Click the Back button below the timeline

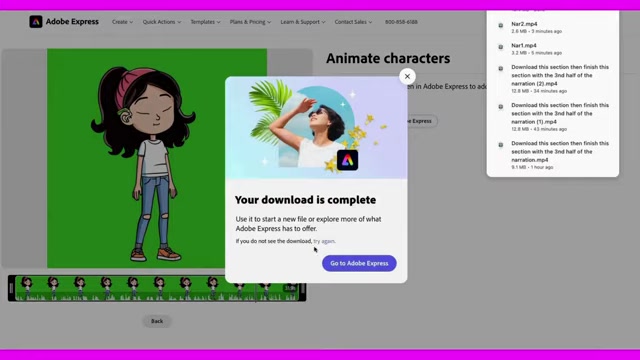(157, 321)
